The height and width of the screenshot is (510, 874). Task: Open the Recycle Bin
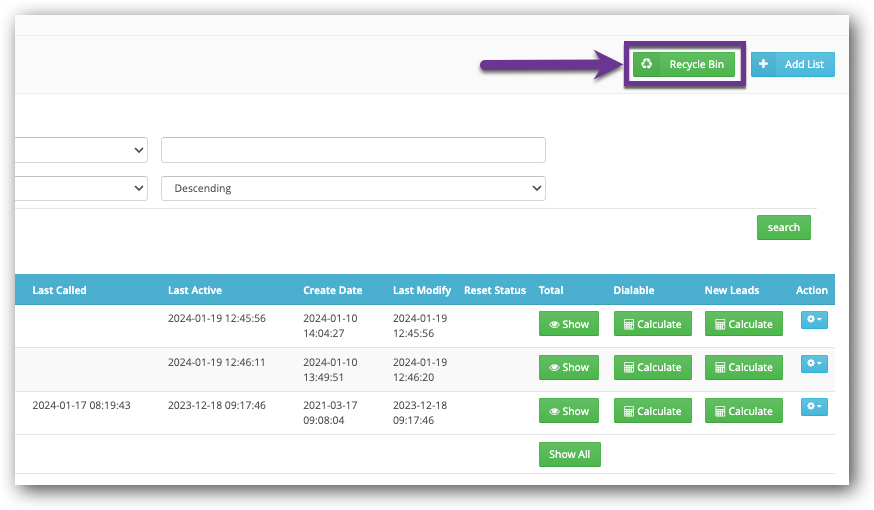[x=684, y=64]
